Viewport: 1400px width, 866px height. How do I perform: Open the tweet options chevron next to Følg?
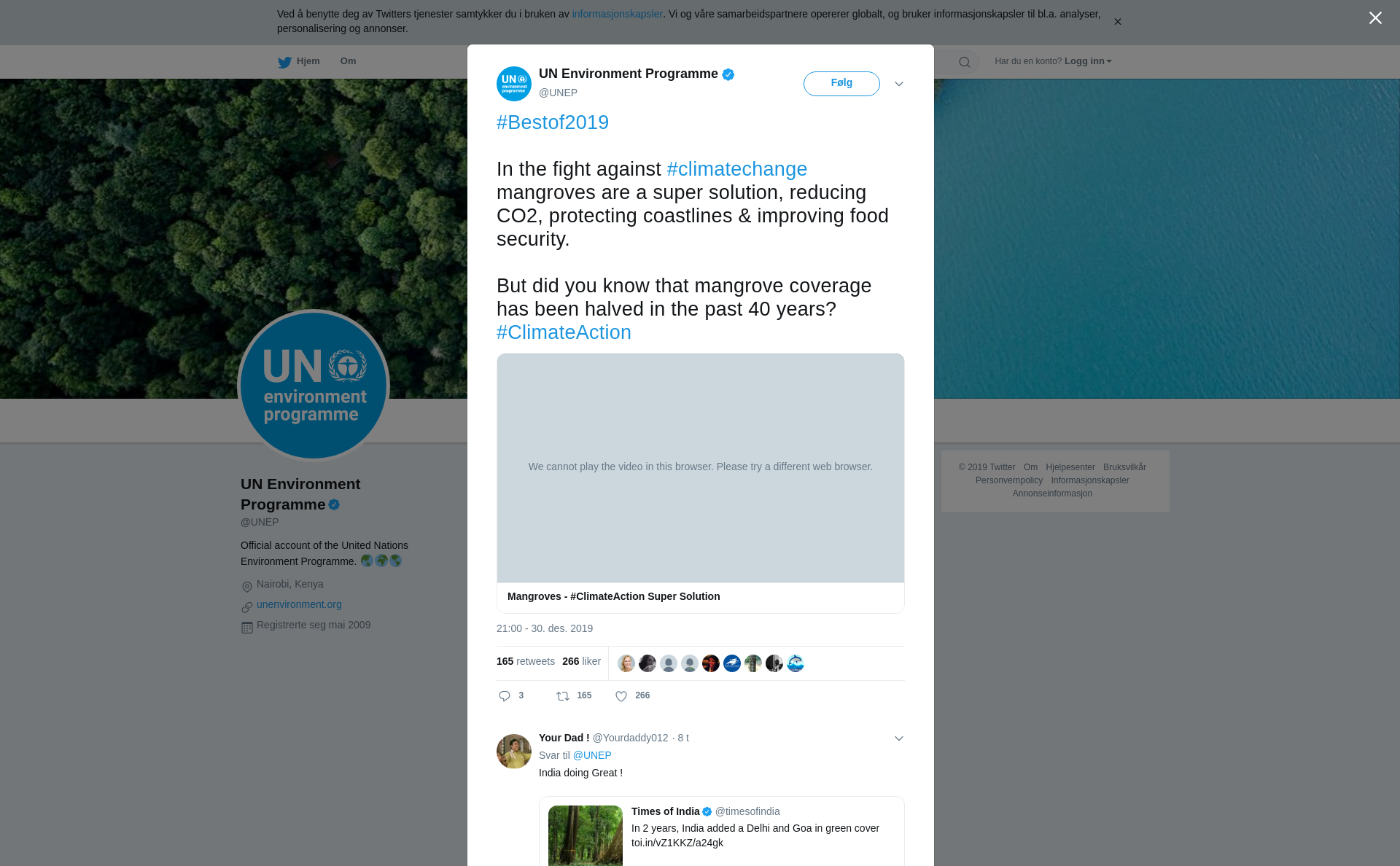click(x=899, y=84)
